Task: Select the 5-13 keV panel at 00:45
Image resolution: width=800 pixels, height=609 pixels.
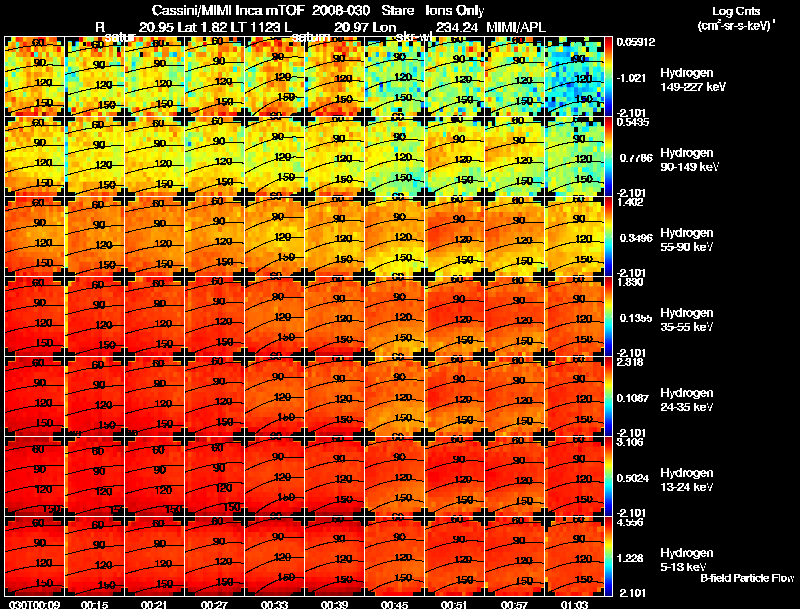Action: coord(394,556)
